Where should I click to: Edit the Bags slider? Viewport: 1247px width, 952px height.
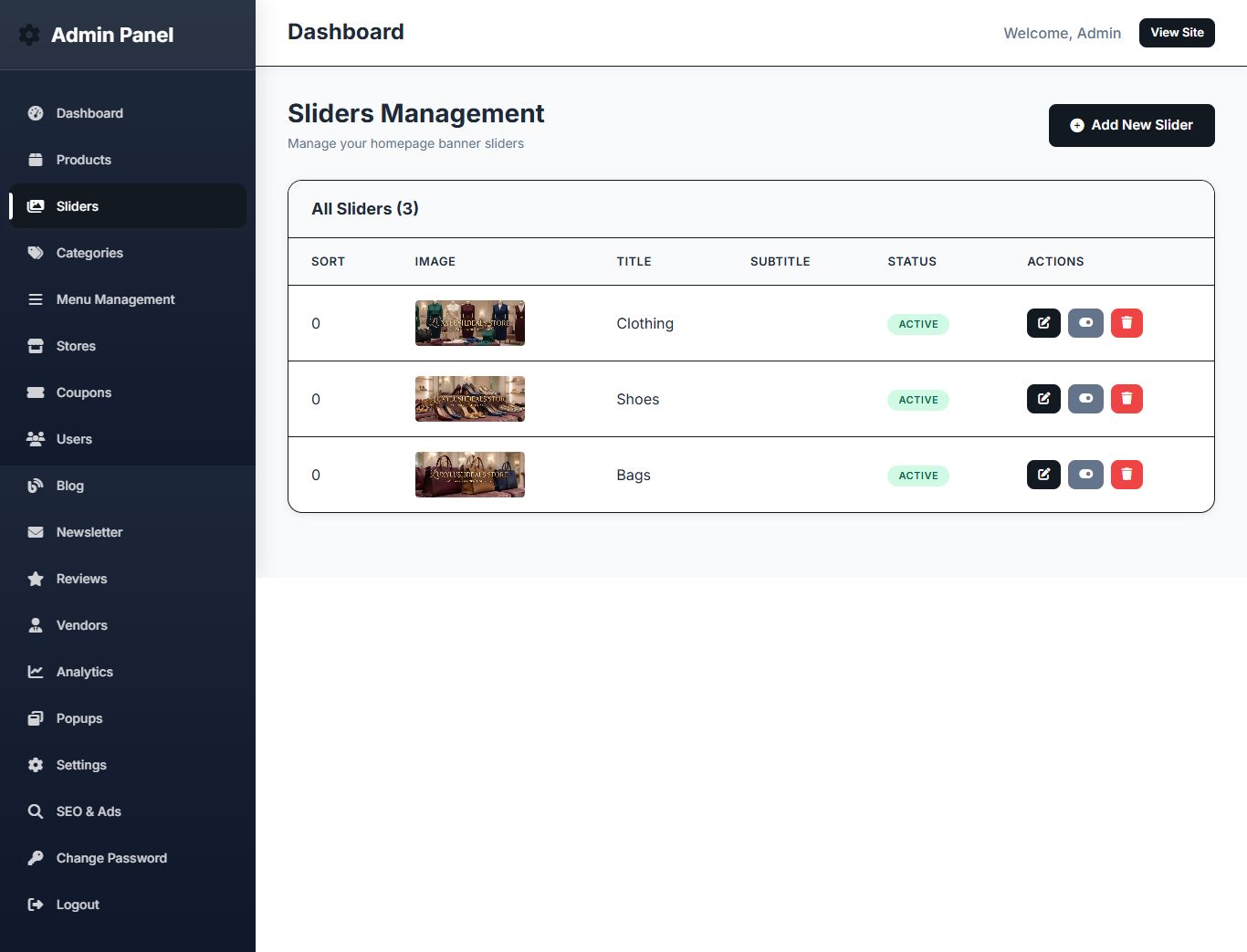coord(1043,475)
